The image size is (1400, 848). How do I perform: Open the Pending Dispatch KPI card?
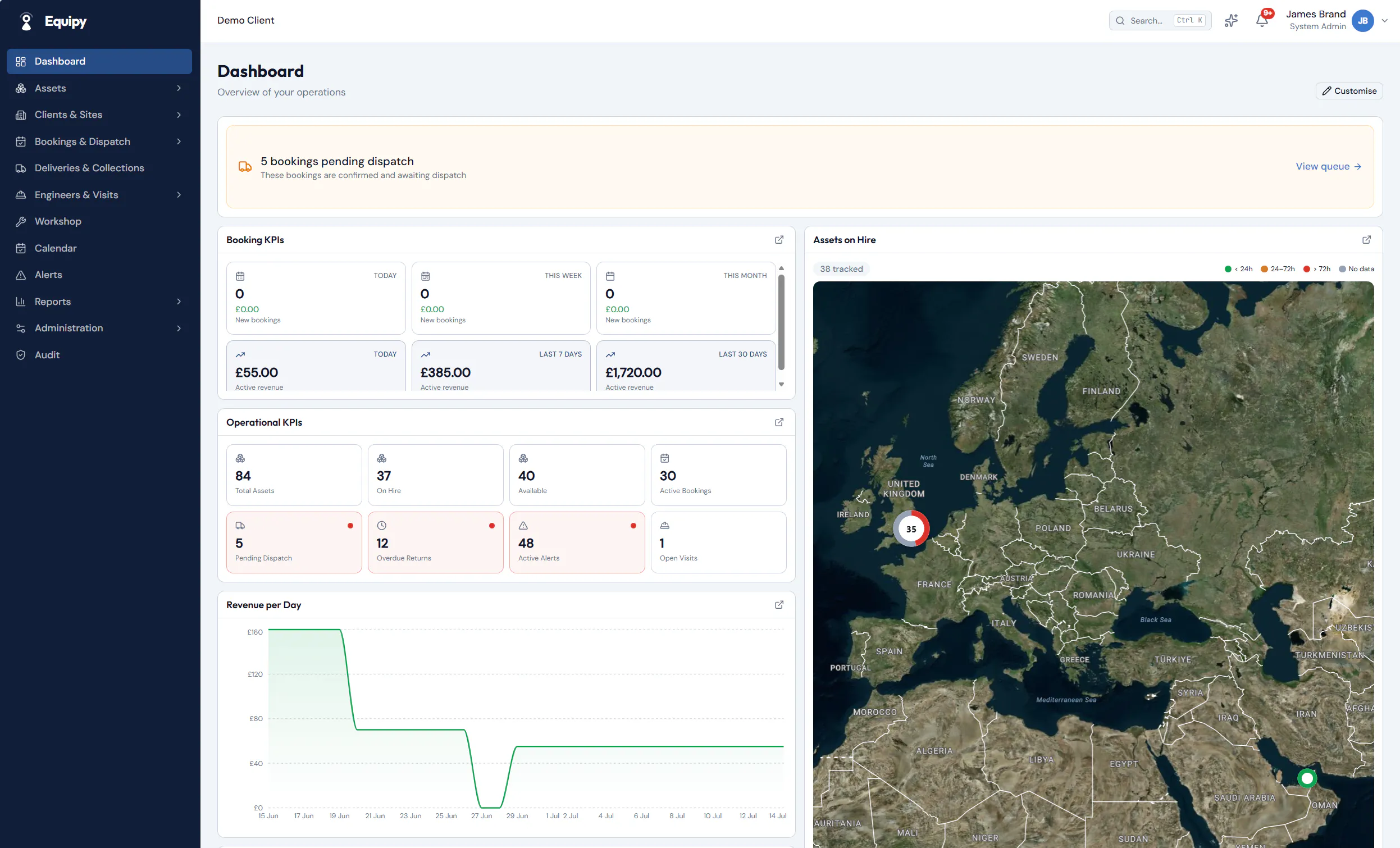294,542
